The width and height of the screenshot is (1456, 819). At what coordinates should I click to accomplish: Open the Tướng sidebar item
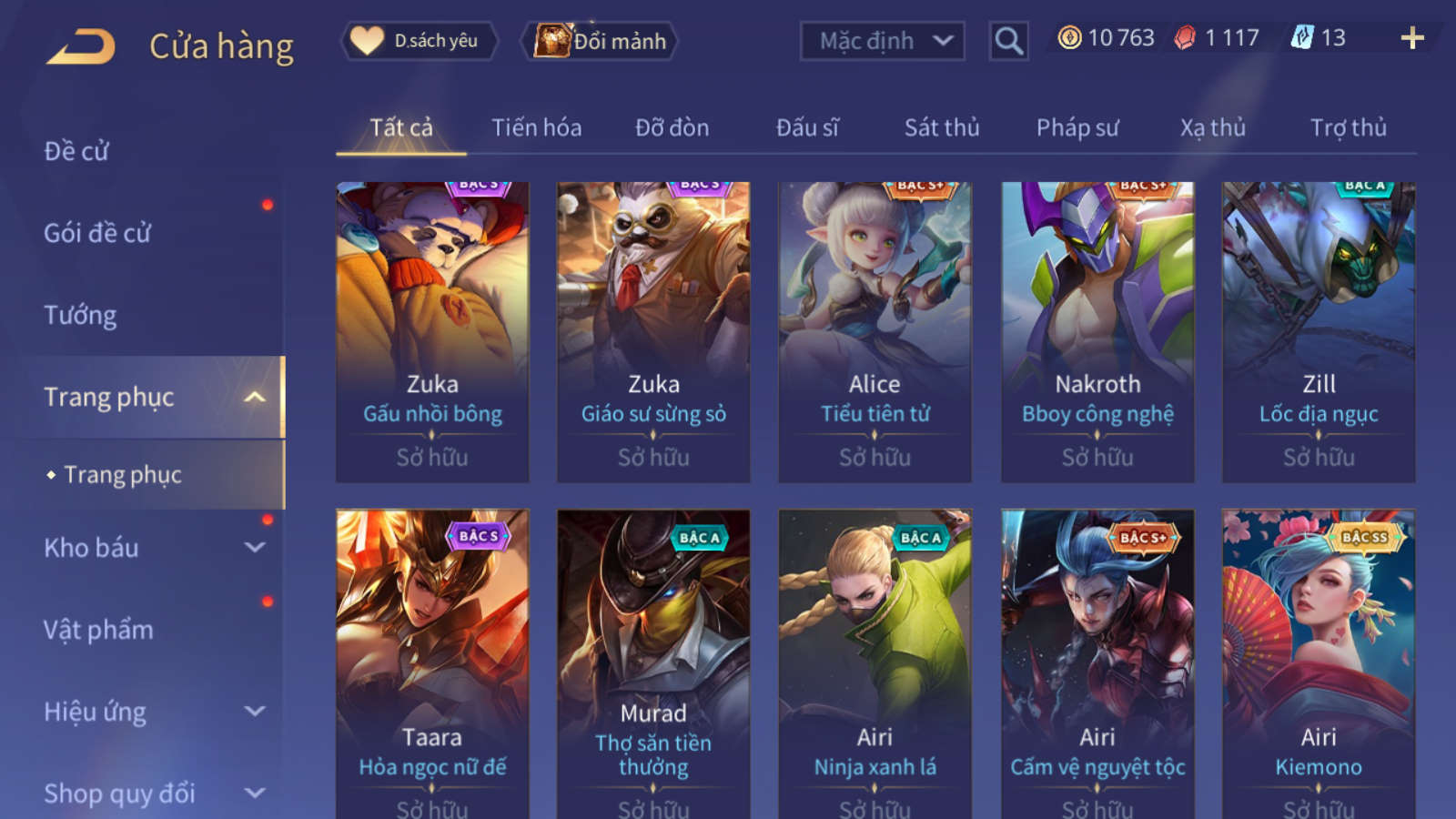click(80, 315)
